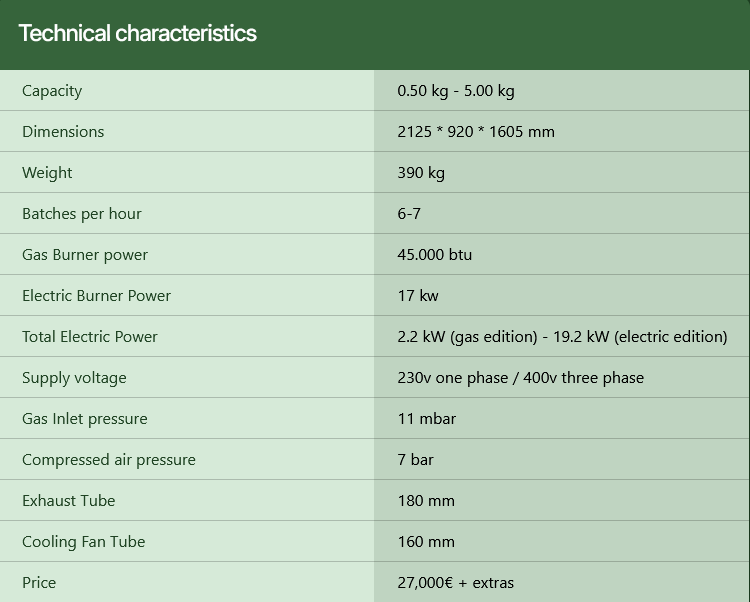
Task: Click the Electric Burner Power label
Action: 96,296
